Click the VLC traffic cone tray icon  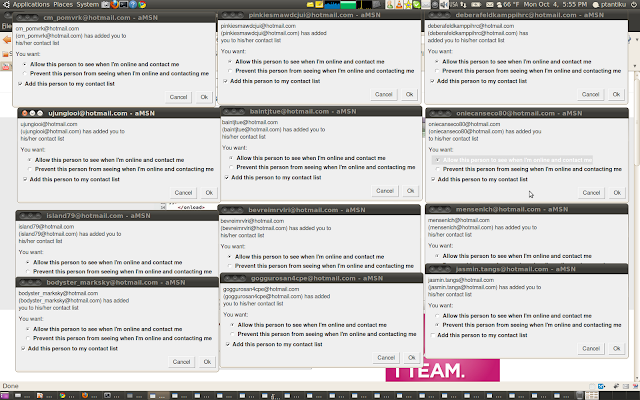point(399,4)
